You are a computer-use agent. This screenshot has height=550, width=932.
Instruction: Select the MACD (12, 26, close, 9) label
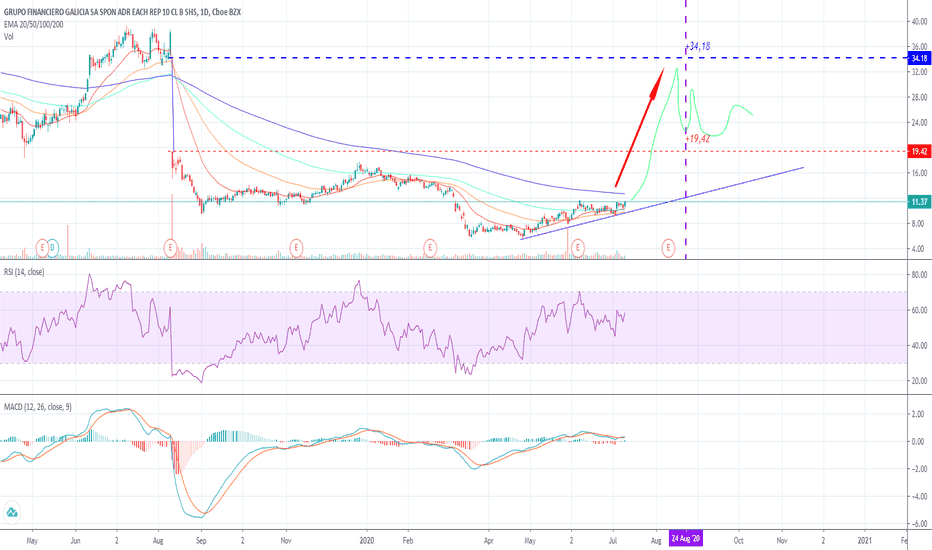37,407
